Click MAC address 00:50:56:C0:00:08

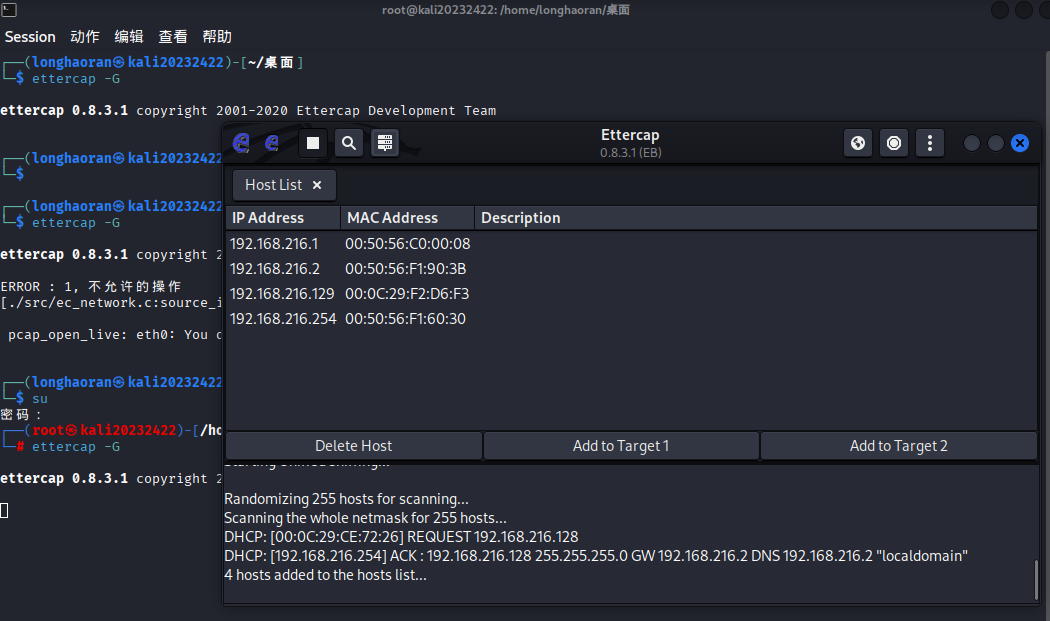[408, 244]
